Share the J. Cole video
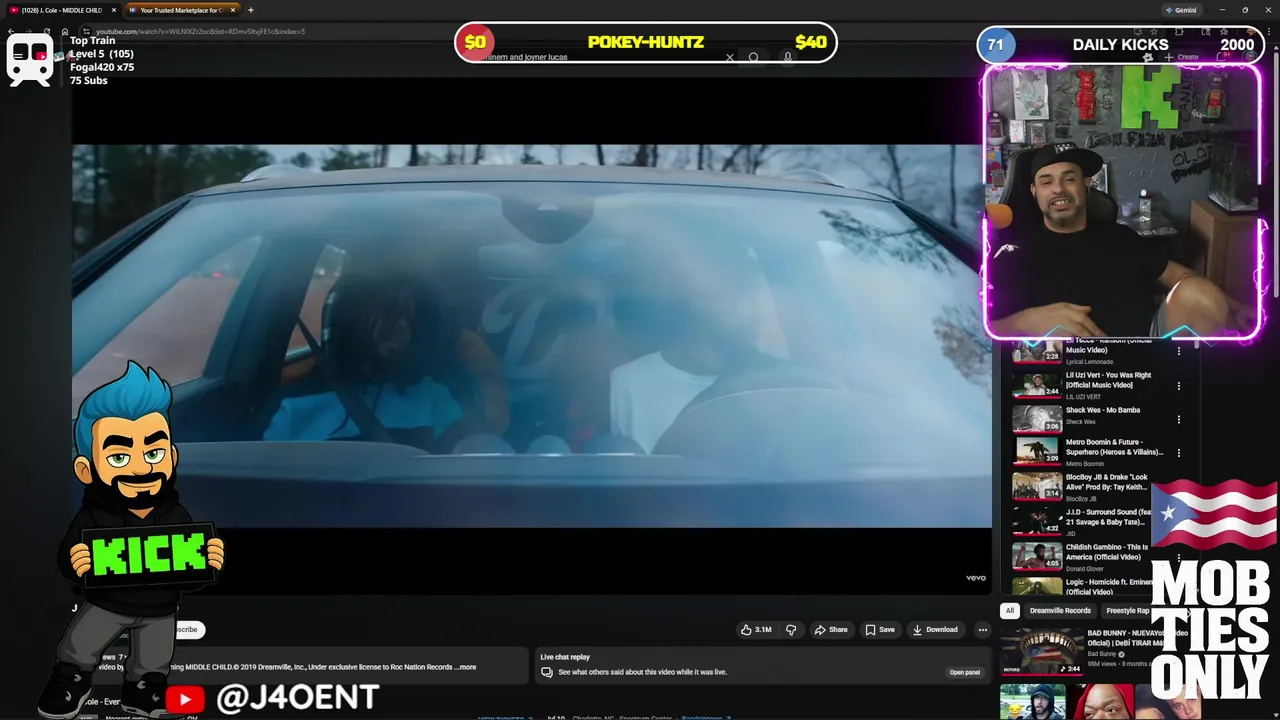The image size is (1280, 720). tap(831, 630)
